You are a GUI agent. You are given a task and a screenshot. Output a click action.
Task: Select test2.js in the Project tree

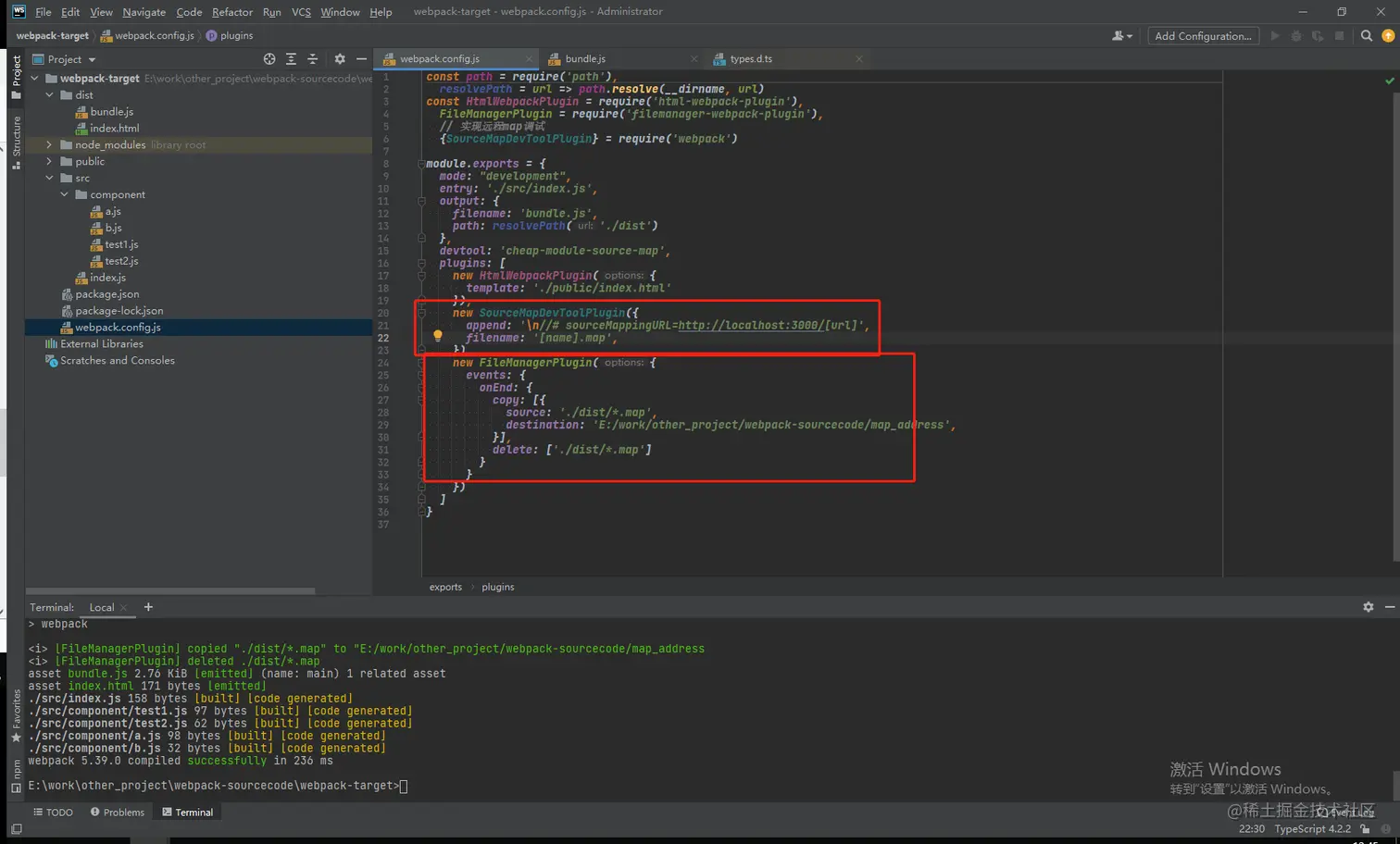(x=121, y=261)
